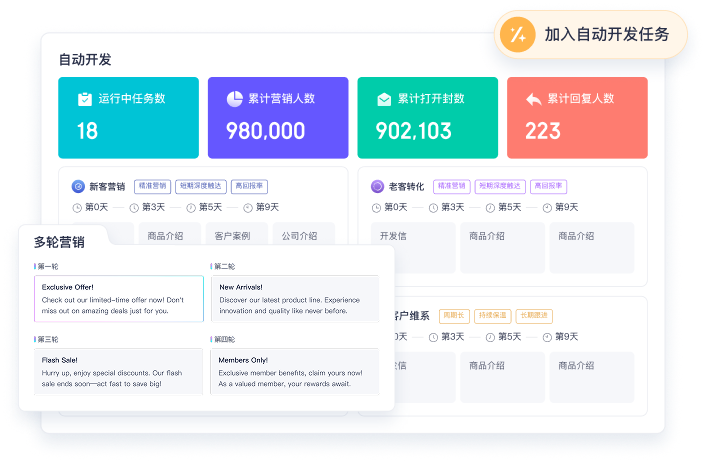Click the purple 高回报率 tag in 老客转化

pyautogui.click(x=548, y=186)
